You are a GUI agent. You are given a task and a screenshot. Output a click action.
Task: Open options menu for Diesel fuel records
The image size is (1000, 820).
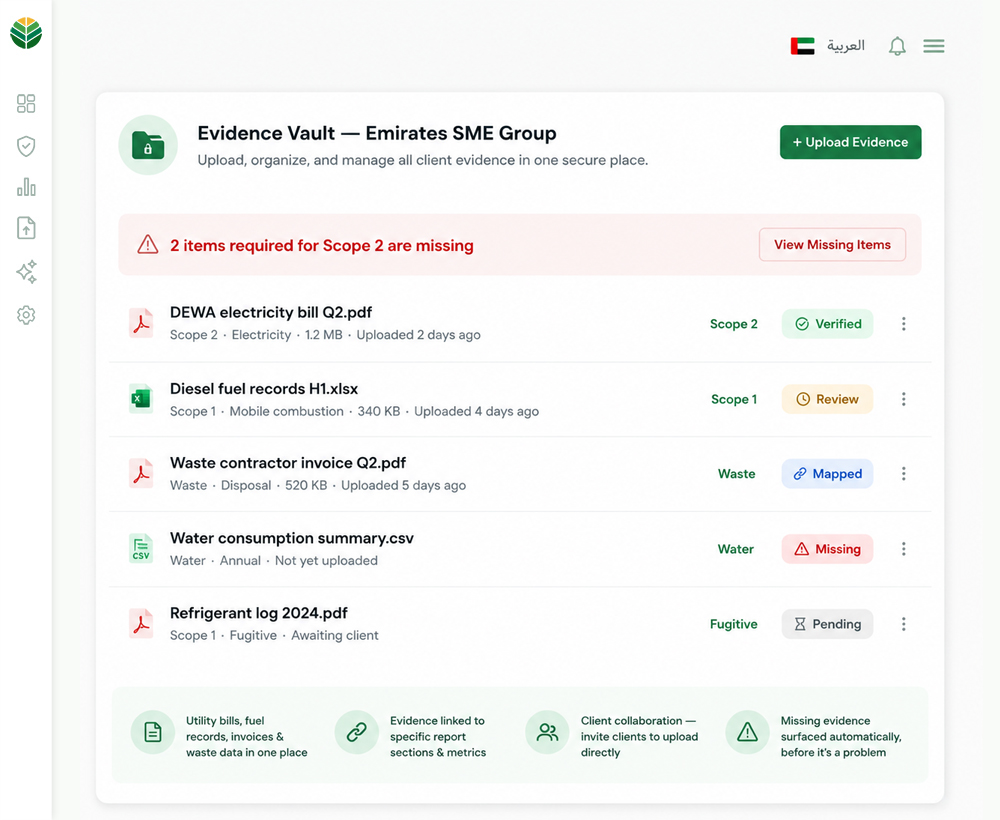(x=904, y=399)
